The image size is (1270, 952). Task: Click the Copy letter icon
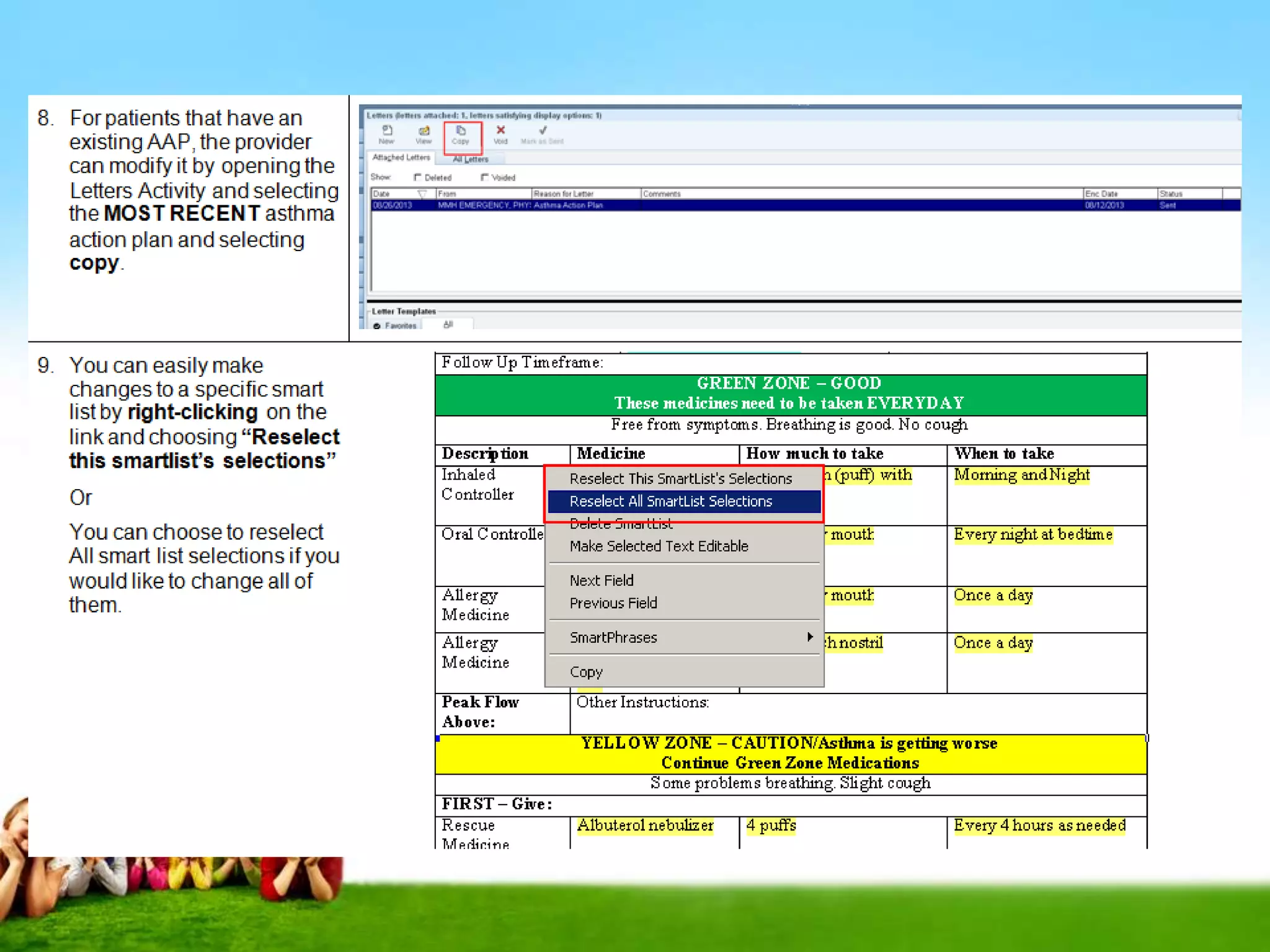pos(461,131)
